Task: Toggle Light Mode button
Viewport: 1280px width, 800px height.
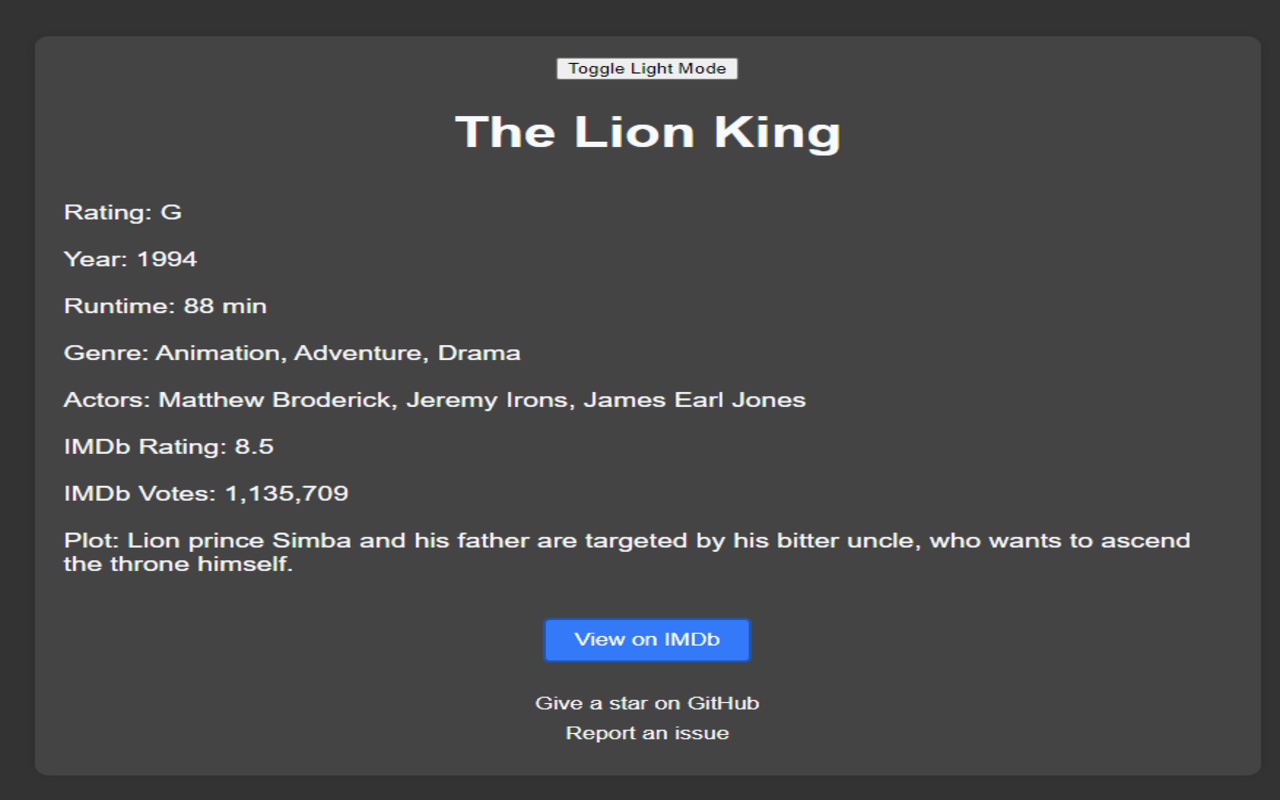Action: 647,69
